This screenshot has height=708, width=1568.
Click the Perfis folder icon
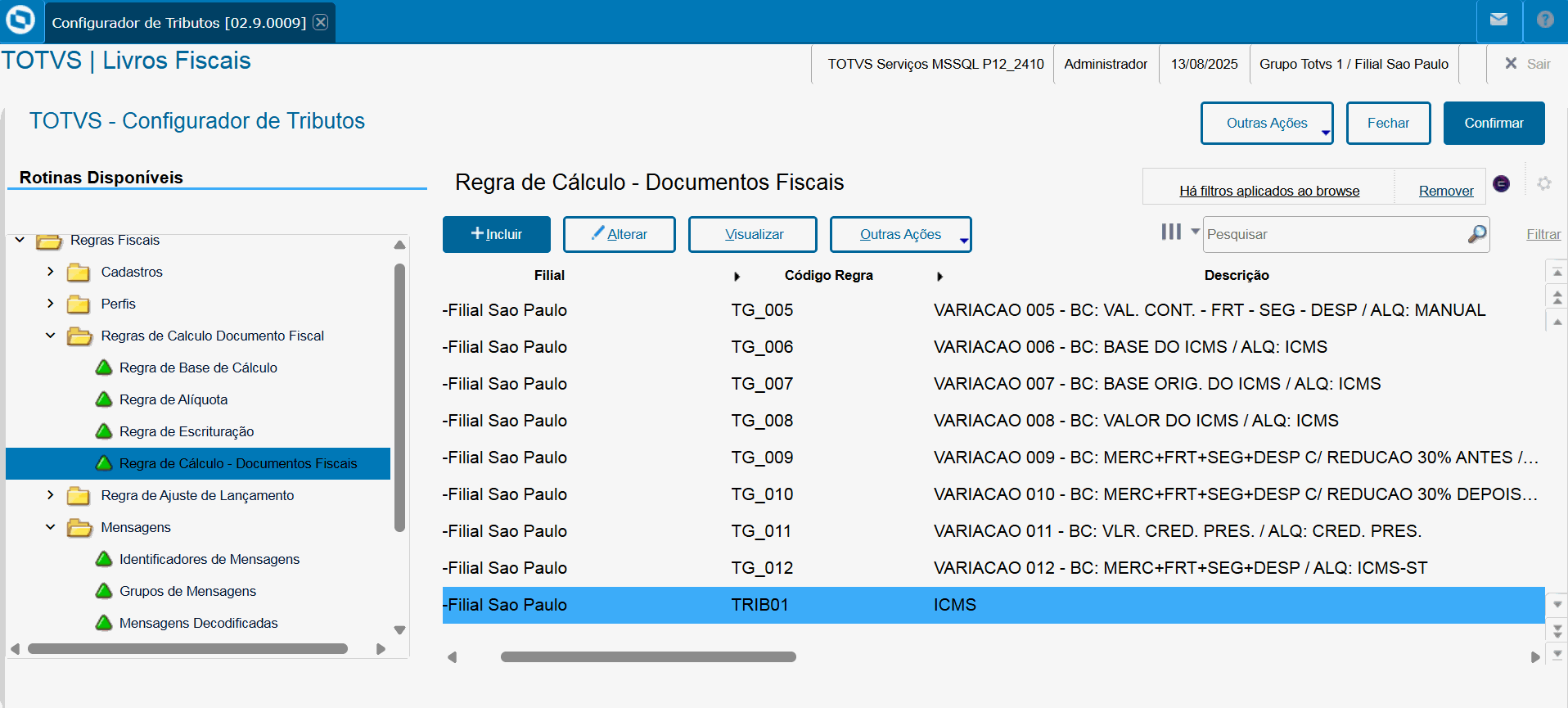click(x=79, y=304)
